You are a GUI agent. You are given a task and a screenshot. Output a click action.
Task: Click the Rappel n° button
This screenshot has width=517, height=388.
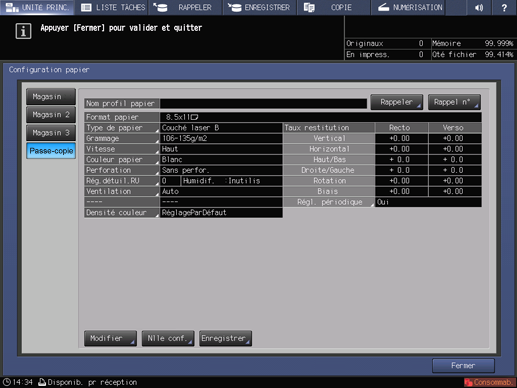pyautogui.click(x=454, y=102)
